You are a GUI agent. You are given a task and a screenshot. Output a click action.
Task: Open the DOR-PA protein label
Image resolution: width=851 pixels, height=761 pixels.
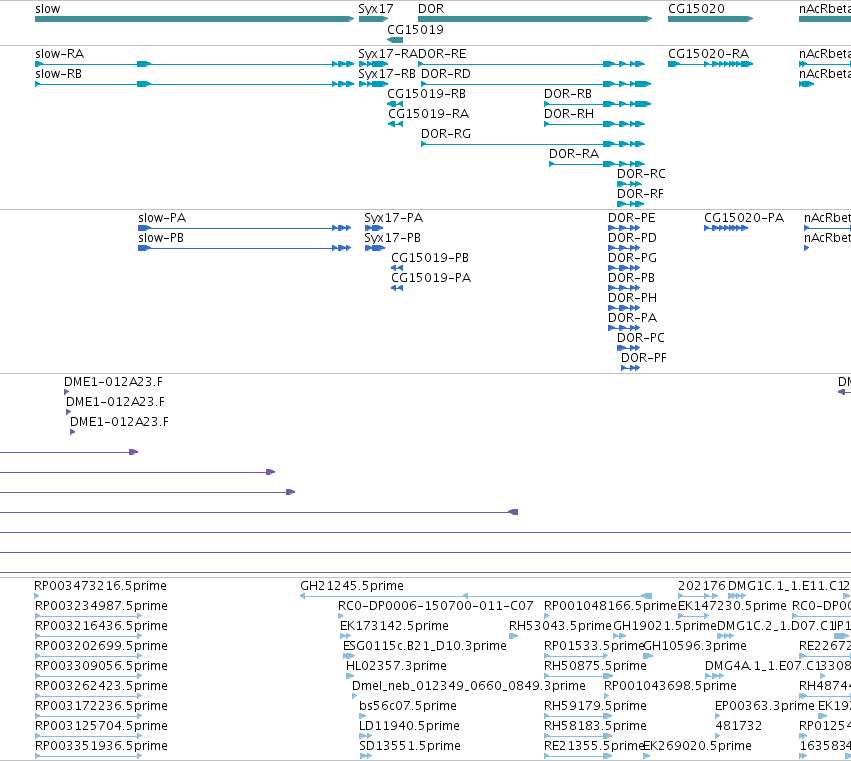tap(632, 319)
